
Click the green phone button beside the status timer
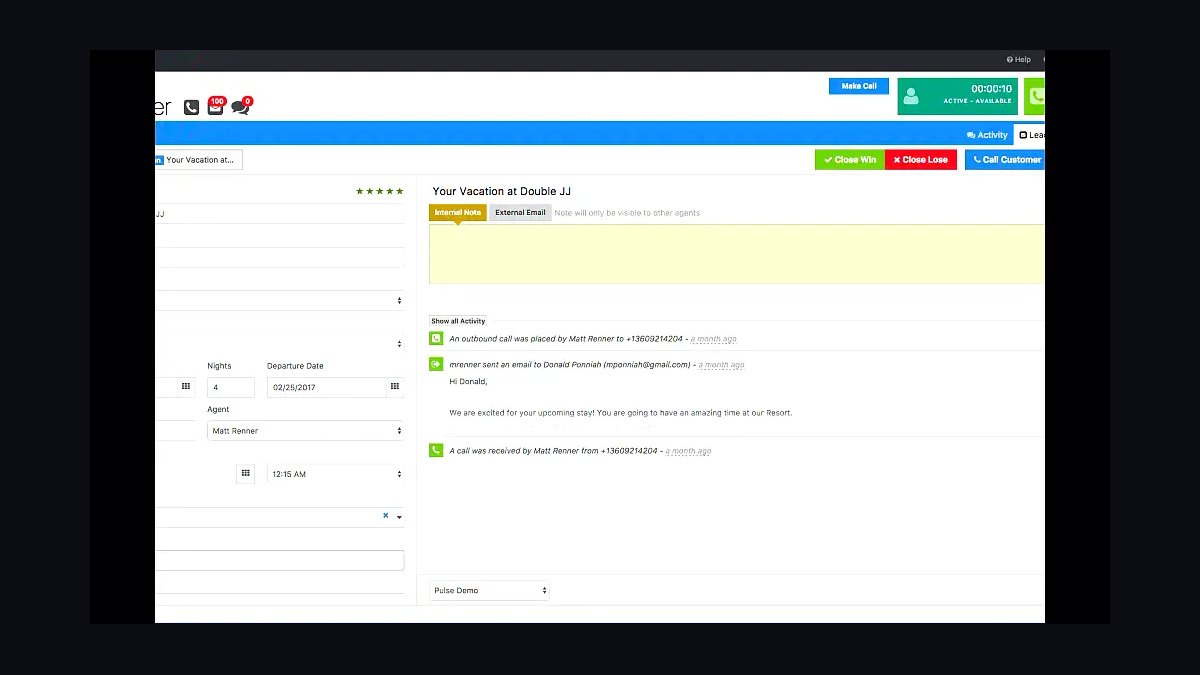[x=1035, y=96]
